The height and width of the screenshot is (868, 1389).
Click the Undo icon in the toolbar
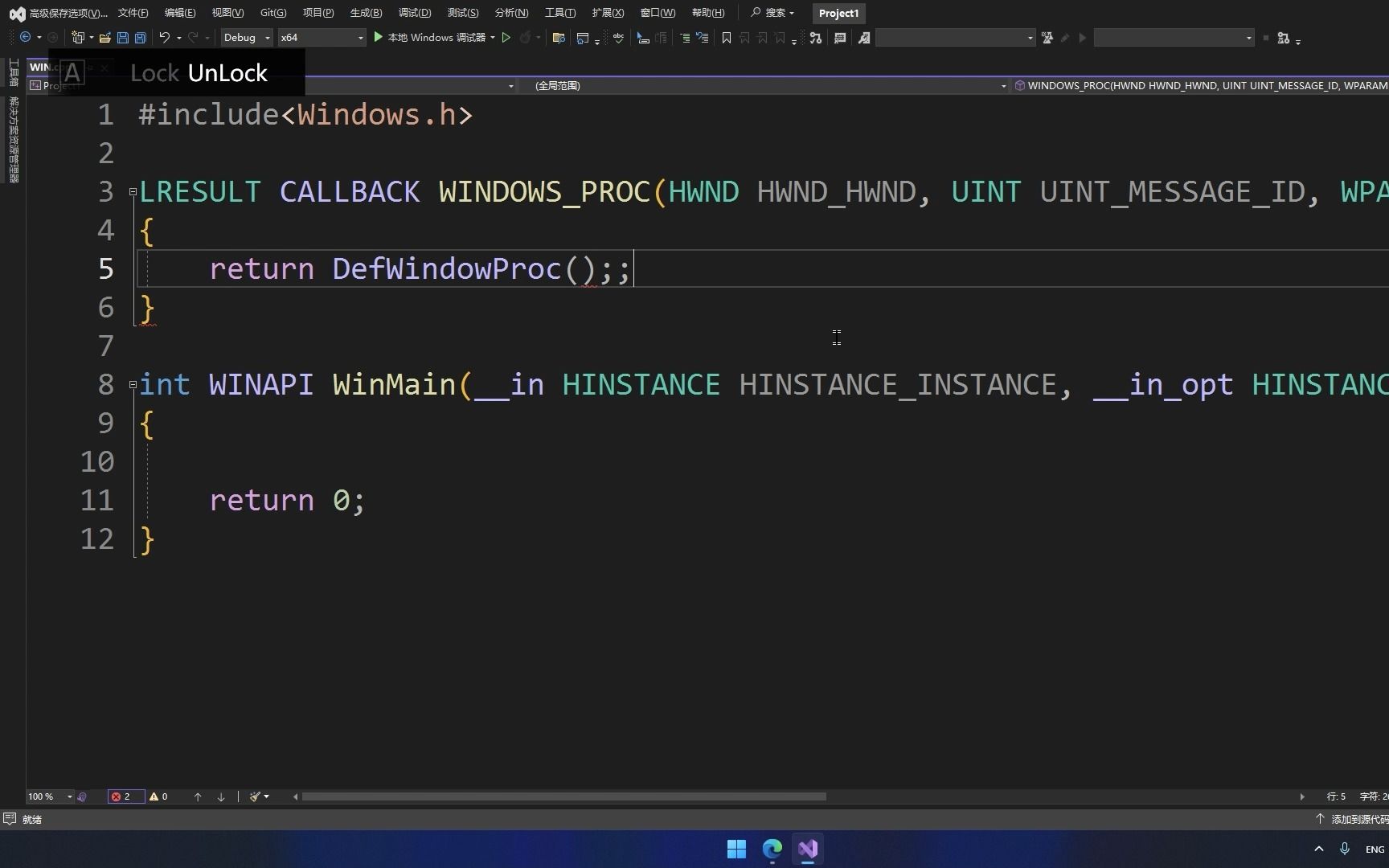point(165,38)
